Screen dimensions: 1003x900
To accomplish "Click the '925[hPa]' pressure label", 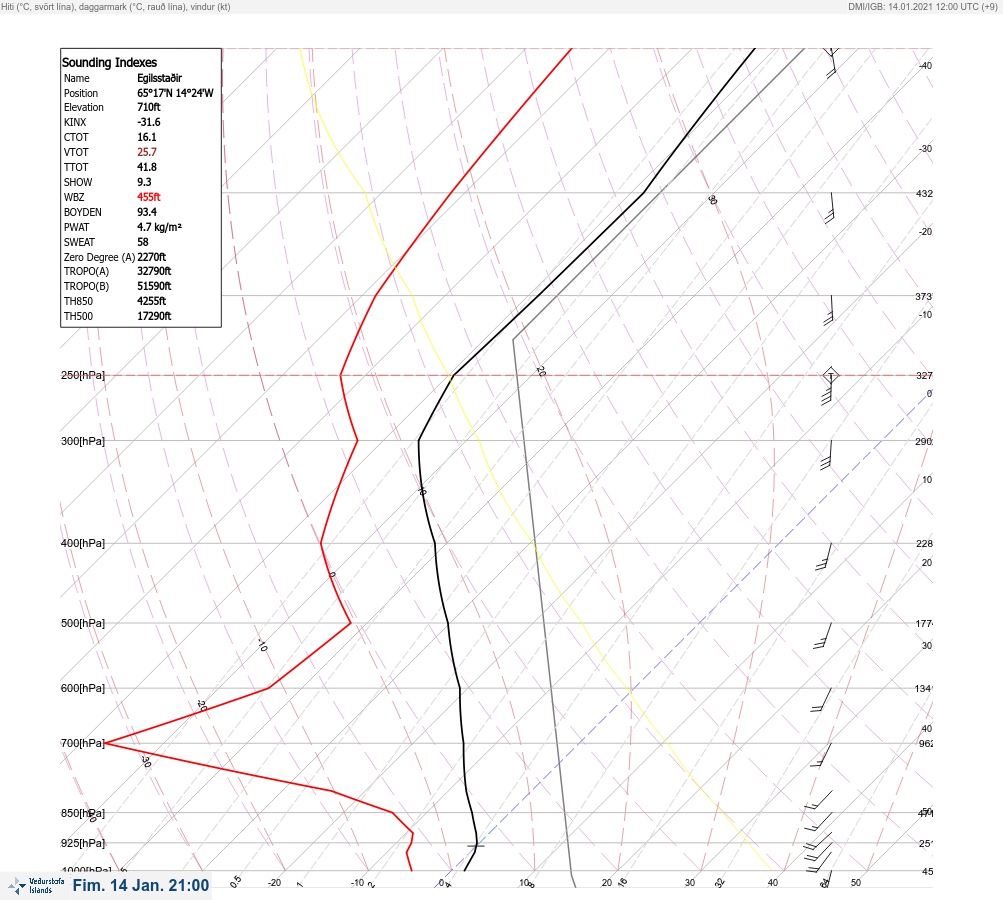I will click(83, 843).
